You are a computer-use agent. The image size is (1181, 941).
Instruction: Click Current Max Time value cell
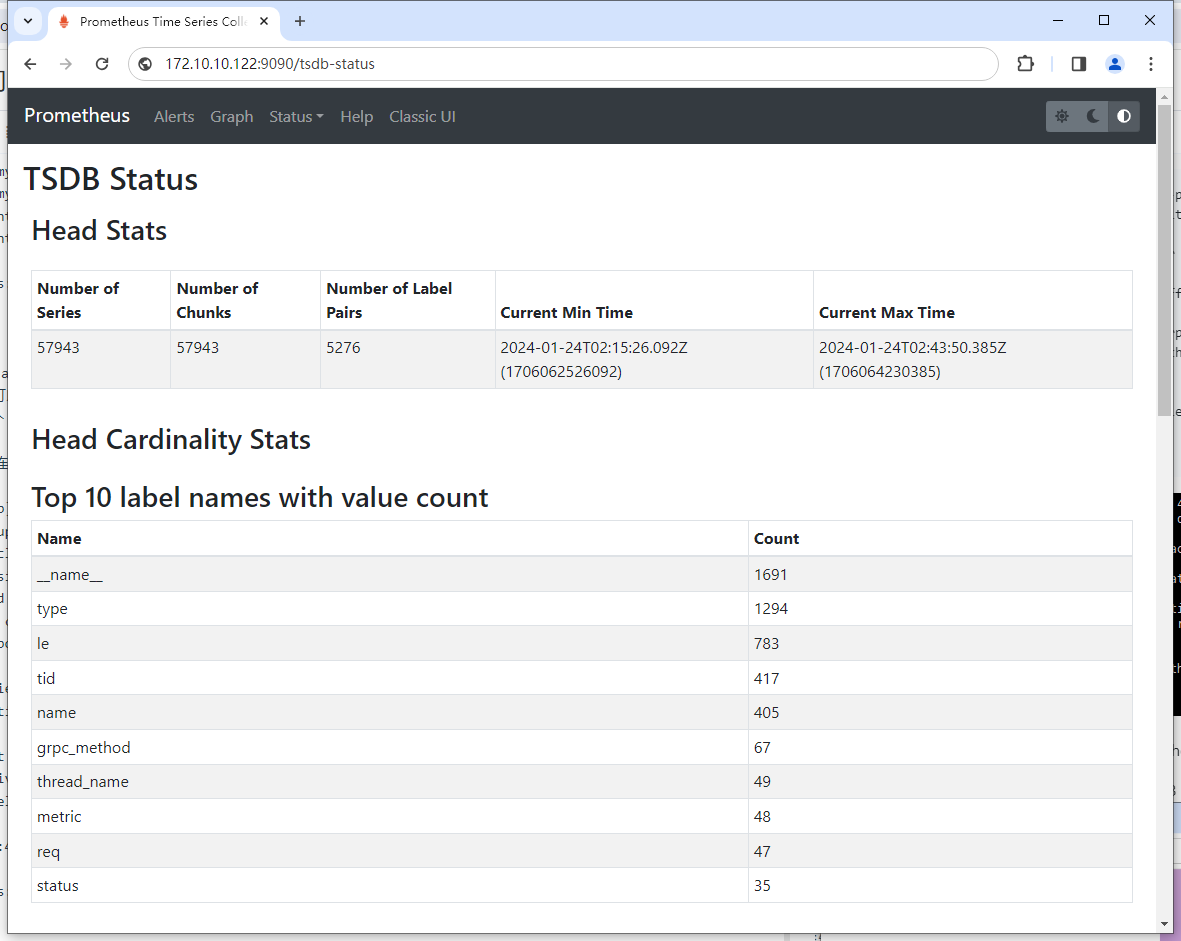coord(972,359)
